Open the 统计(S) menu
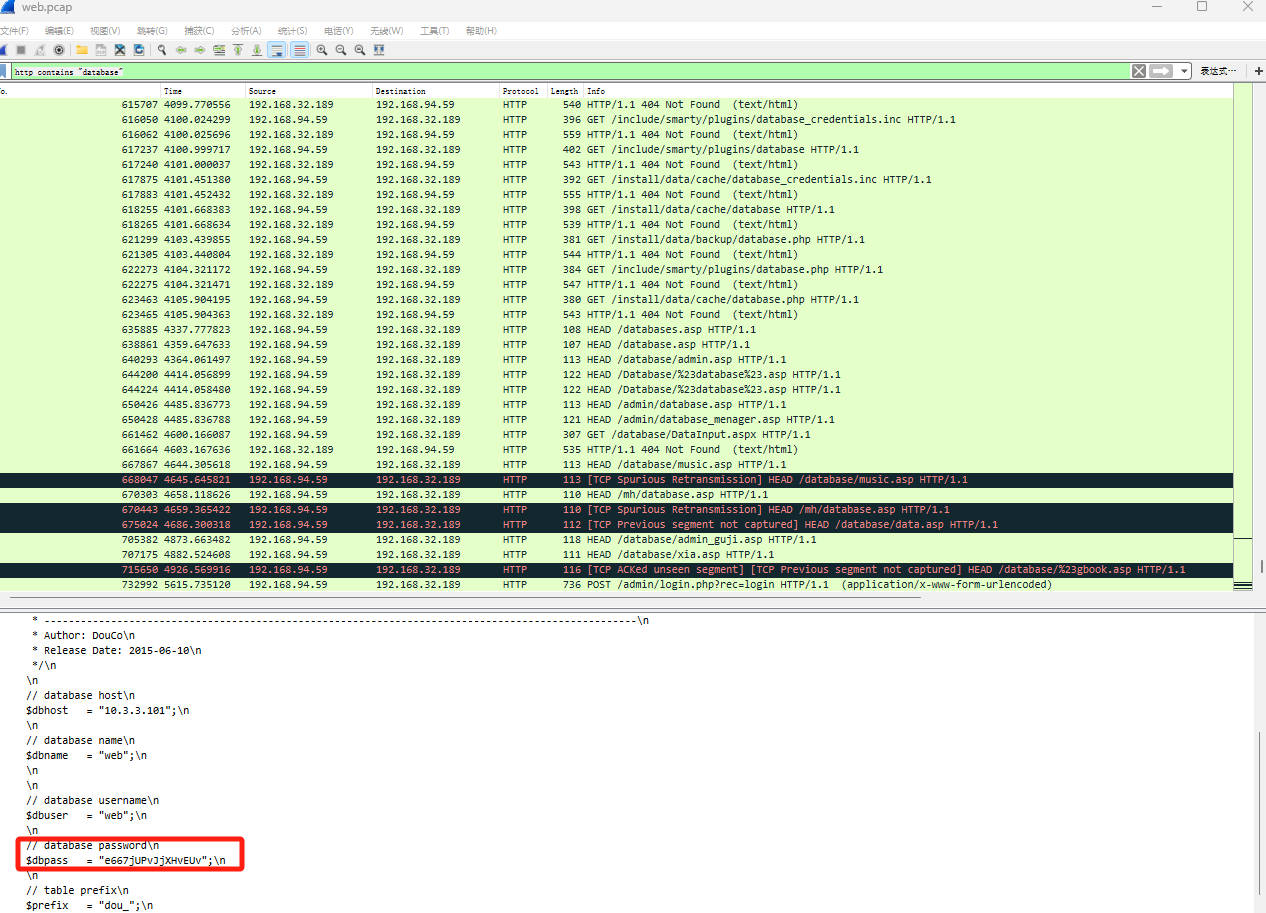 pos(292,31)
